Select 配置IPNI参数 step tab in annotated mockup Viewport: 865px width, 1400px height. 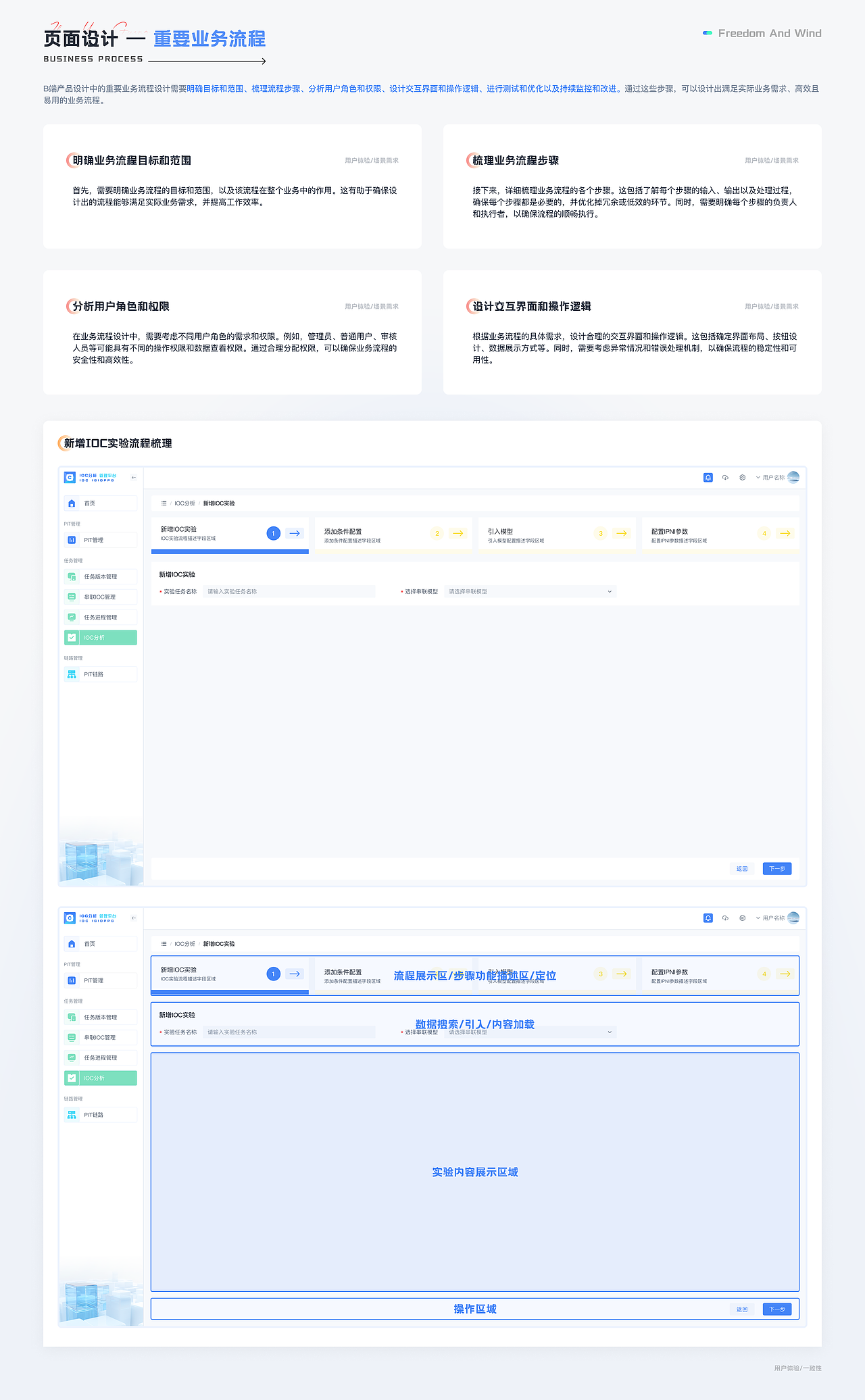[x=720, y=976]
